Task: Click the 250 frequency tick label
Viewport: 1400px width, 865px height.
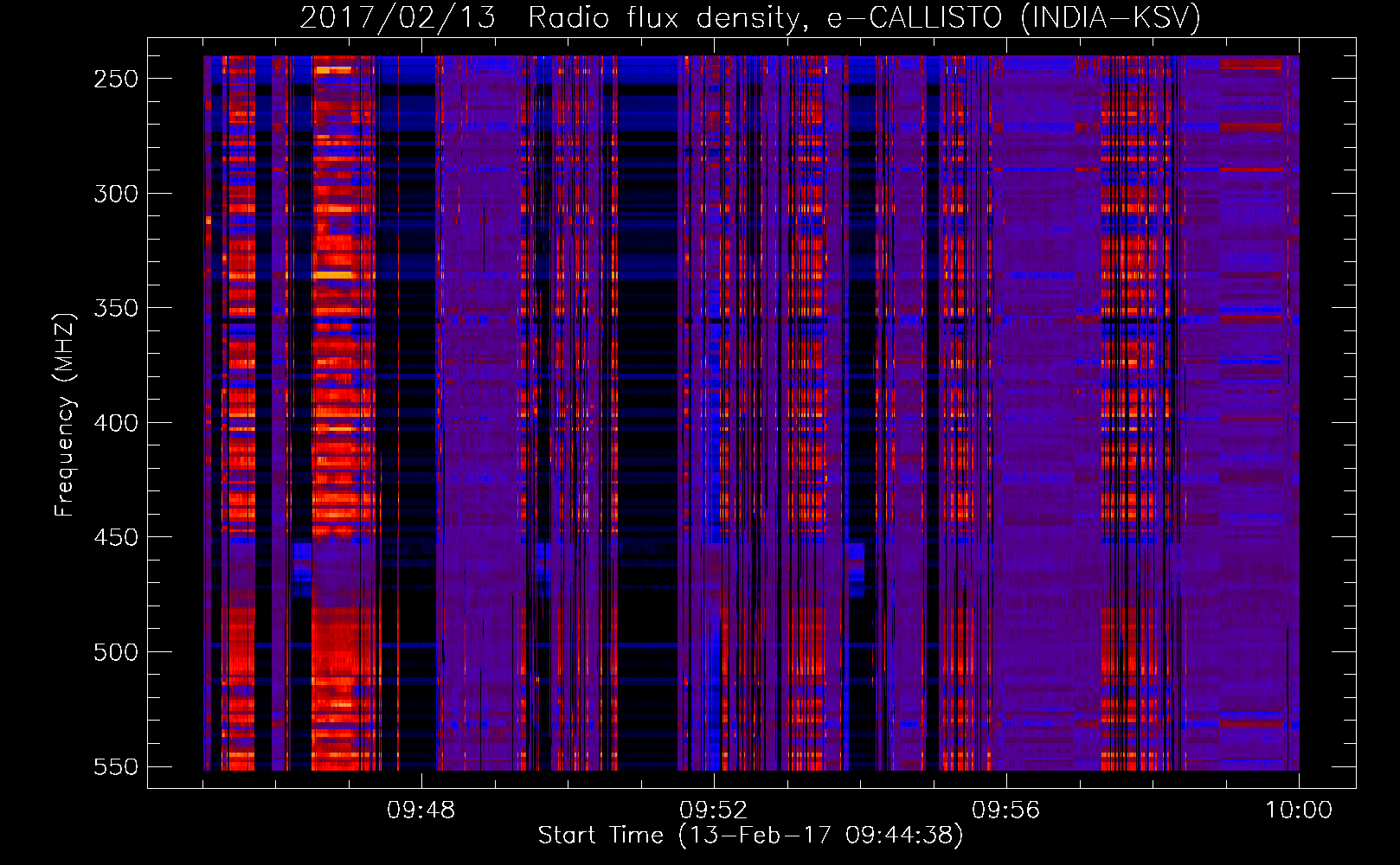Action: coord(116,79)
